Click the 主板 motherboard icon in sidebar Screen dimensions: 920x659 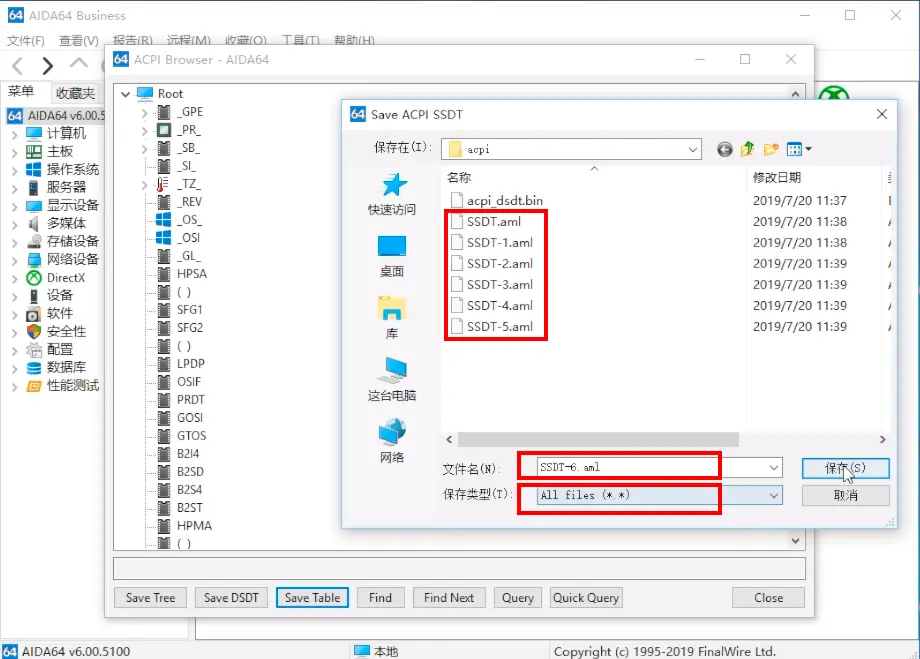[33, 151]
